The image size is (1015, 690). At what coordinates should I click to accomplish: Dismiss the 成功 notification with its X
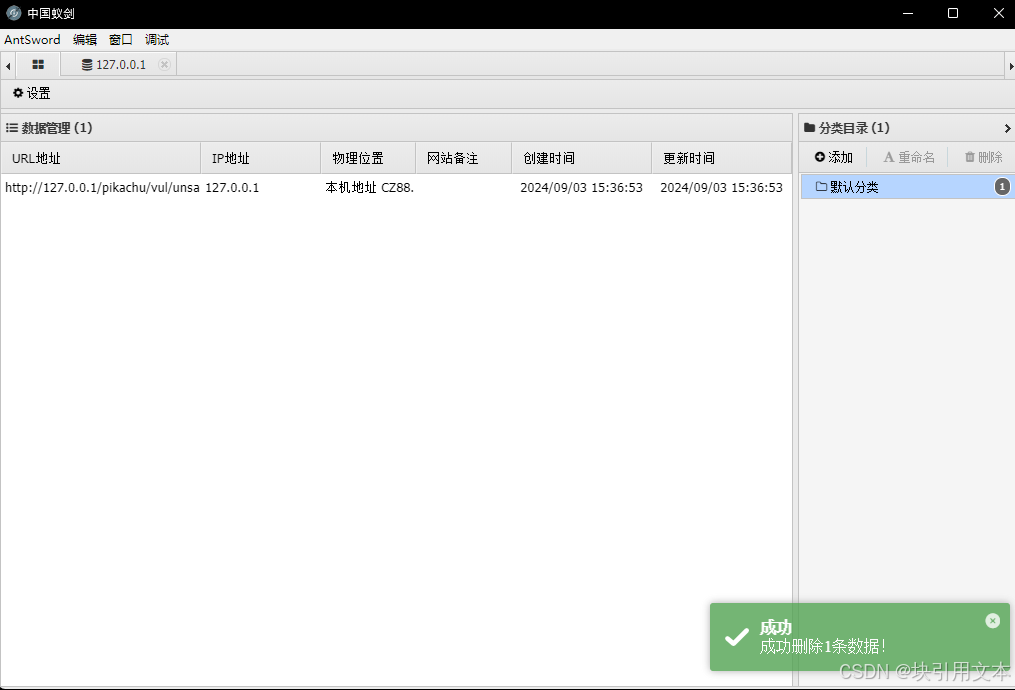tap(992, 621)
